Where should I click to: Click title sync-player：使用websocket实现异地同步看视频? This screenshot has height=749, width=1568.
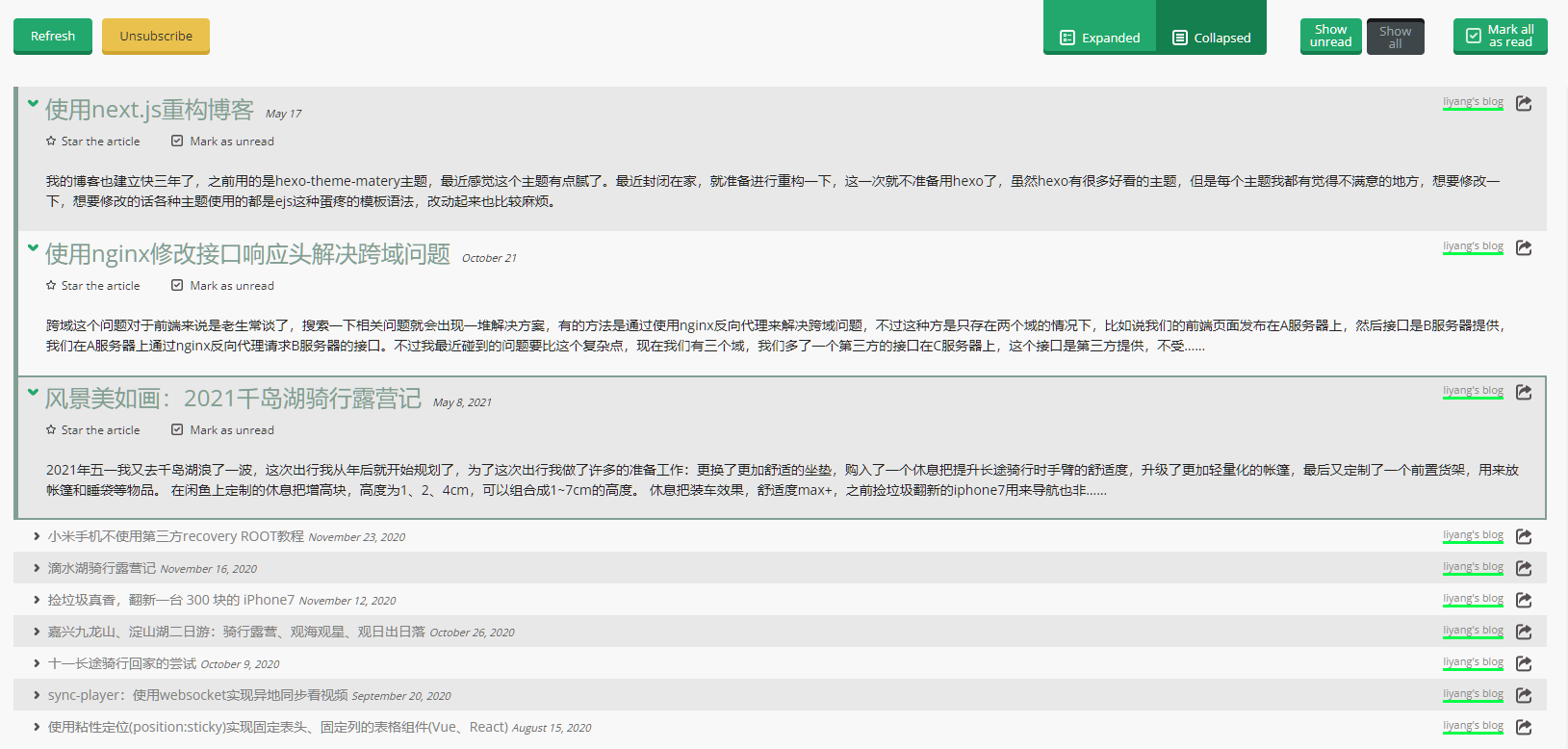coord(198,695)
